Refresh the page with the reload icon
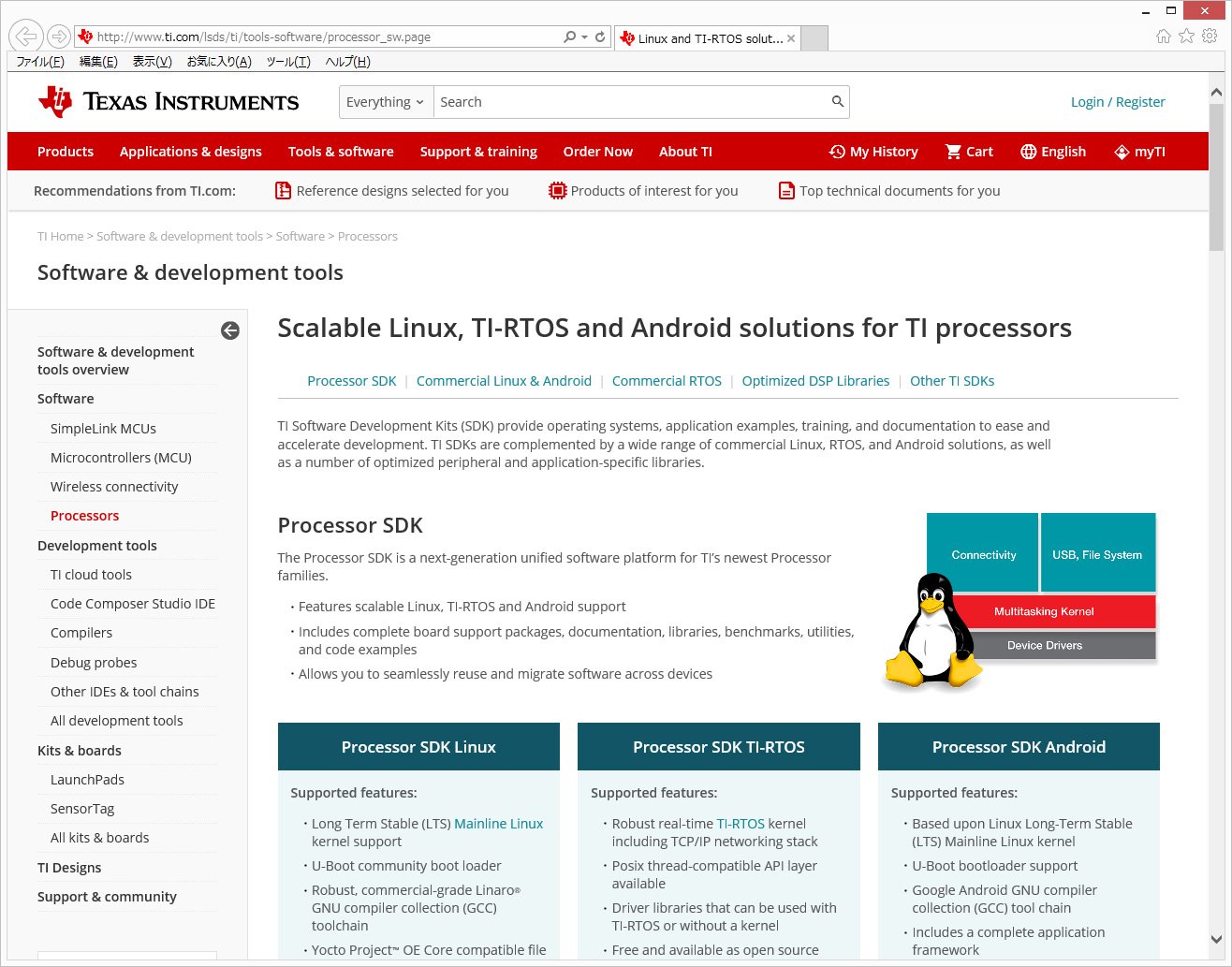The width and height of the screenshot is (1232, 967). point(600,37)
